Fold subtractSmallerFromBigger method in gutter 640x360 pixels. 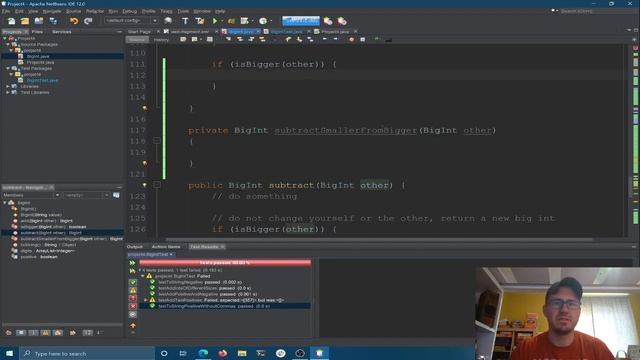(157, 140)
